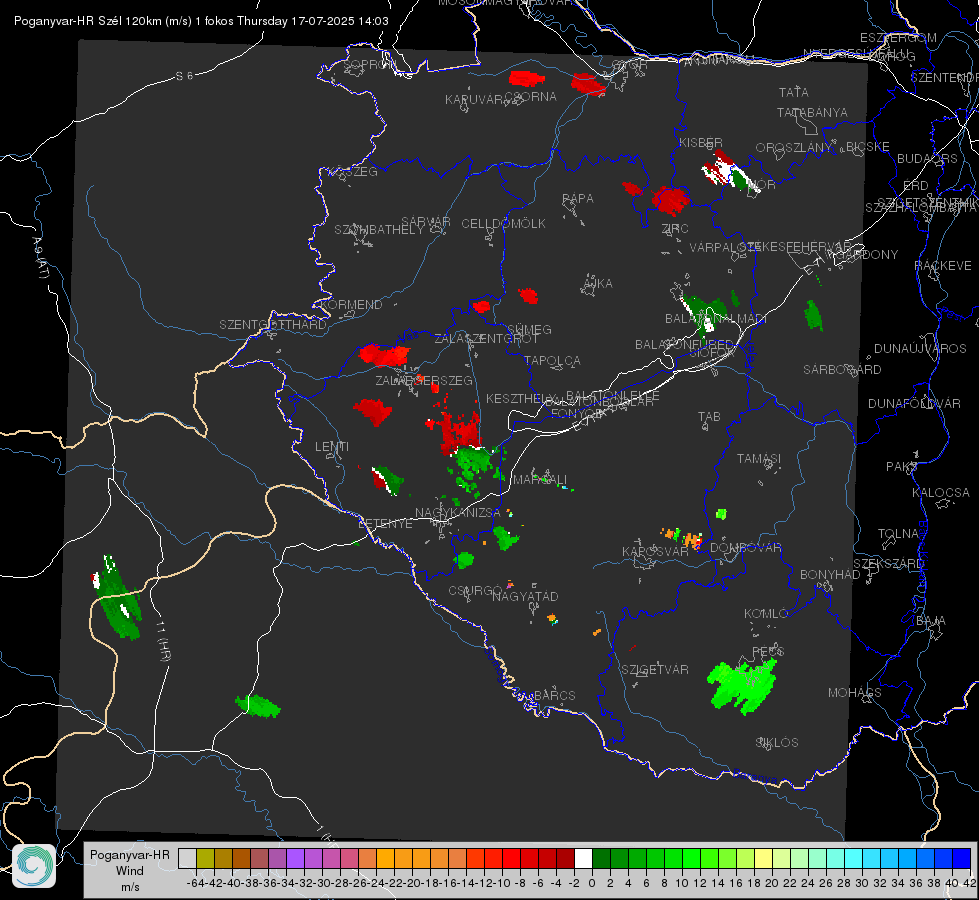Viewport: 979px width, 900px height.
Task: Click the 'Poganyvar-HR Wind m/s' legend label
Action: point(130,871)
